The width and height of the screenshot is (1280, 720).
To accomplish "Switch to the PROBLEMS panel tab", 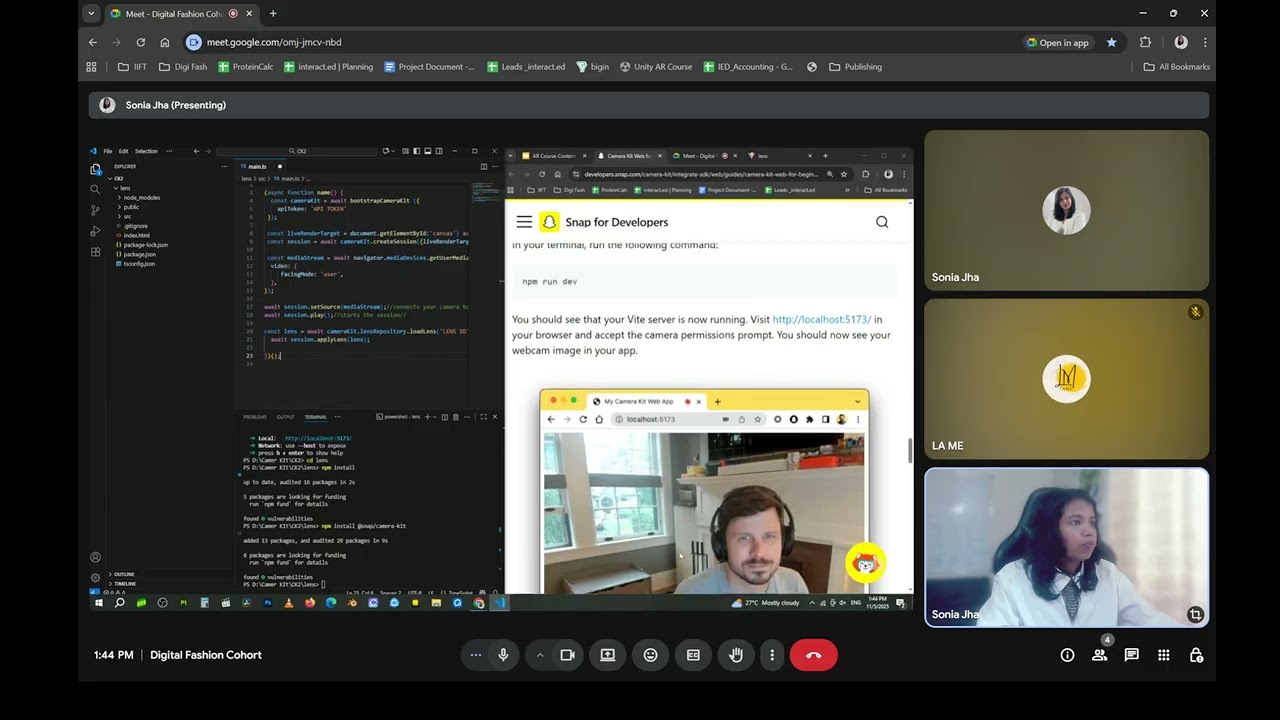I will coord(255,417).
